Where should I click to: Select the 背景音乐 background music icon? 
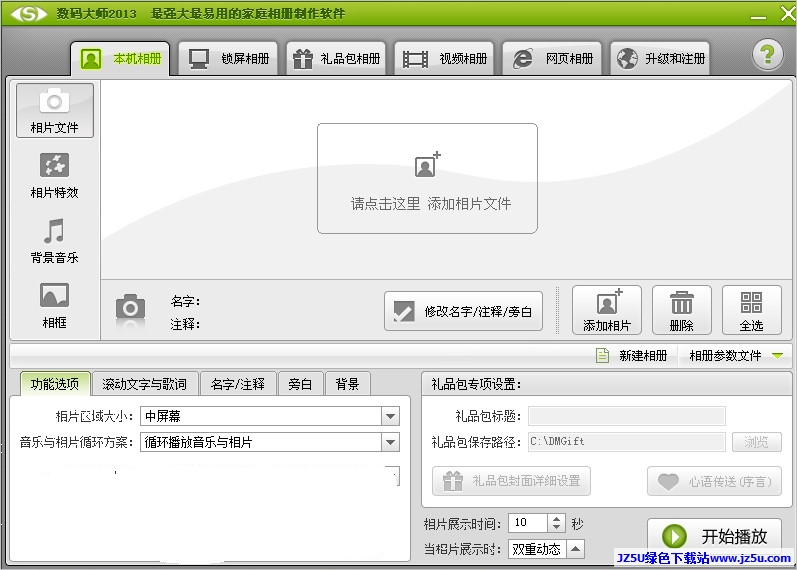click(x=54, y=240)
